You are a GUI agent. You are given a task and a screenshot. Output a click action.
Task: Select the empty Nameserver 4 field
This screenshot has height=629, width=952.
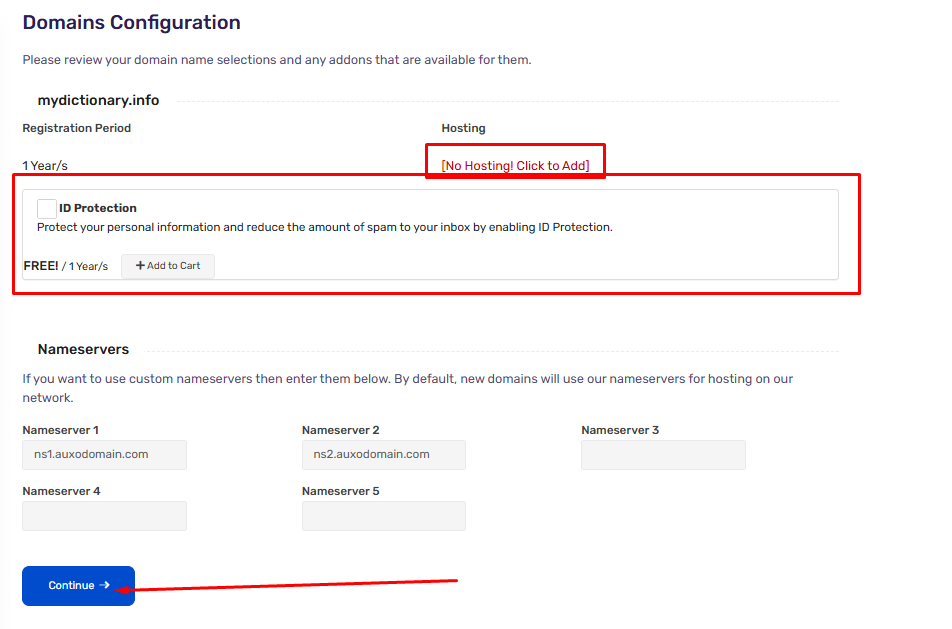click(x=104, y=516)
